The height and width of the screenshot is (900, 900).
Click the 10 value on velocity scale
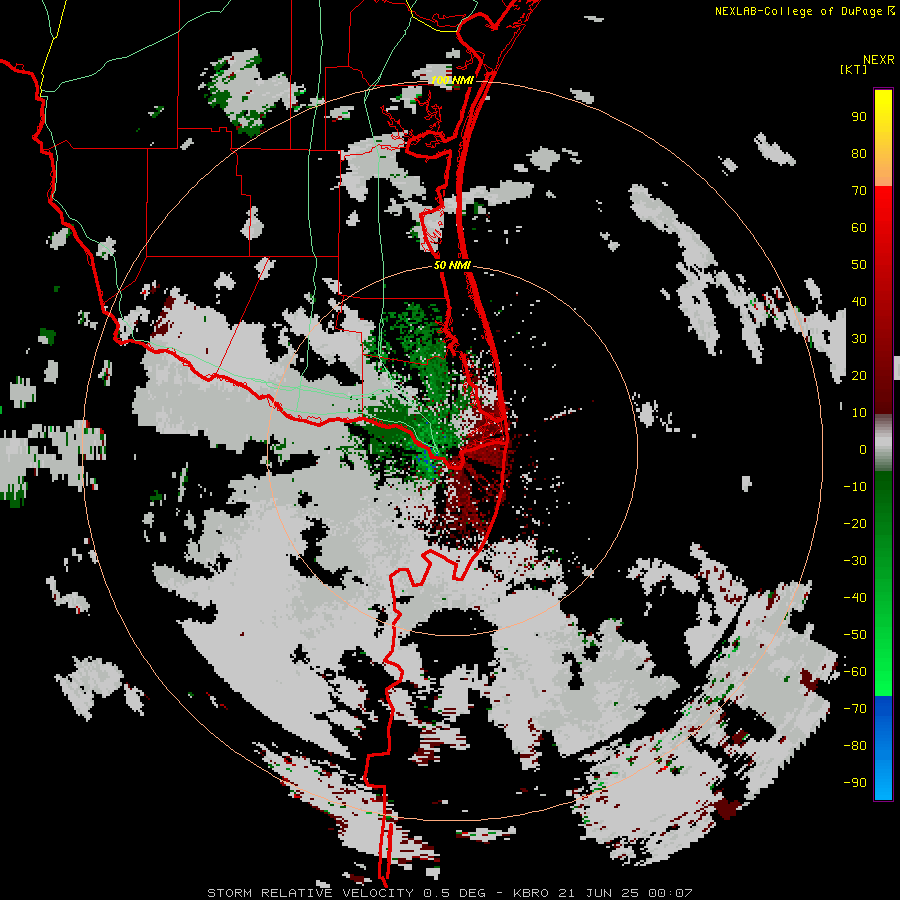click(x=859, y=413)
